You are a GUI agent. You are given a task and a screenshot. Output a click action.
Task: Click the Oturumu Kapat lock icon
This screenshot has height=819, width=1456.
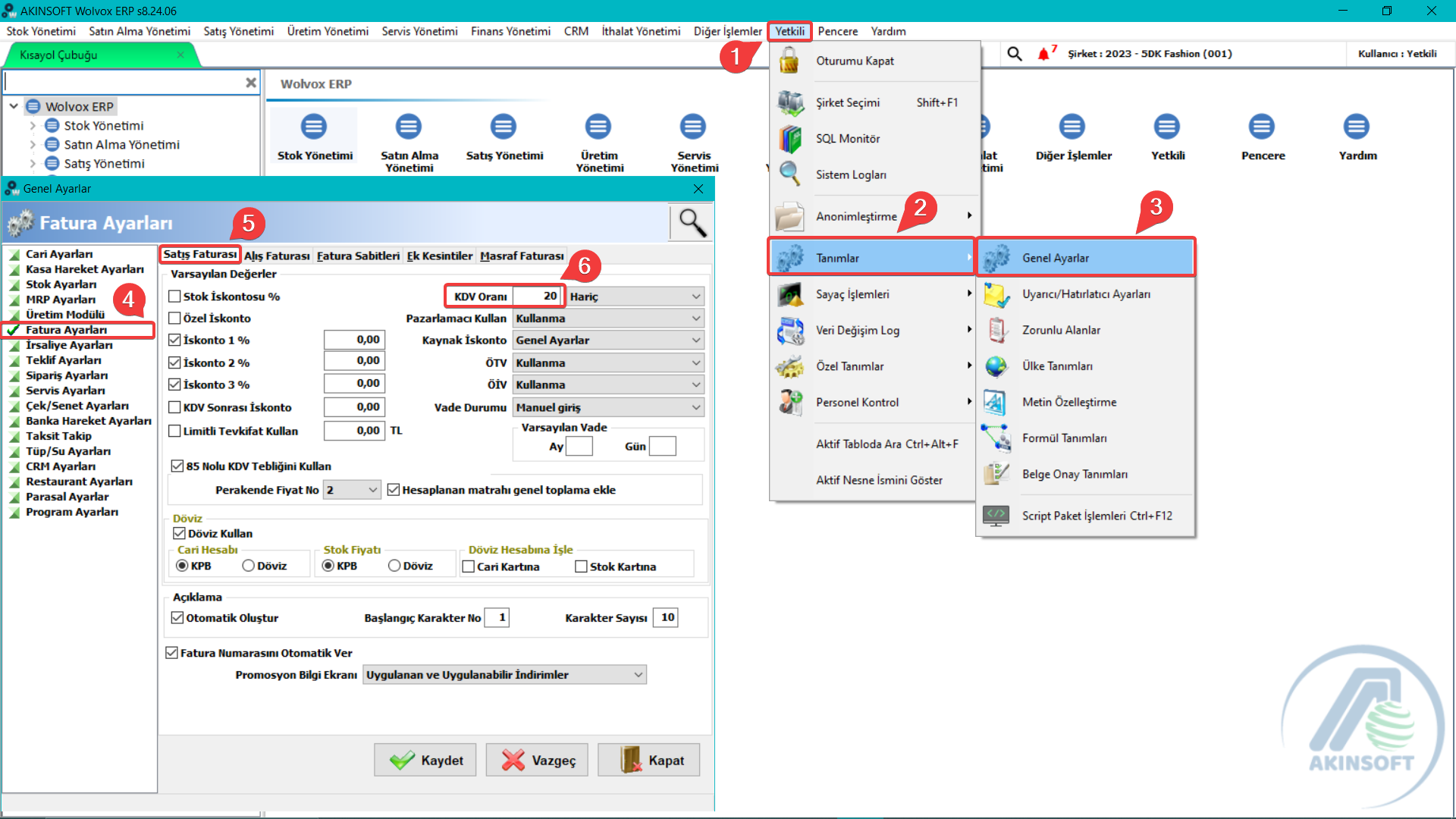[x=789, y=61]
